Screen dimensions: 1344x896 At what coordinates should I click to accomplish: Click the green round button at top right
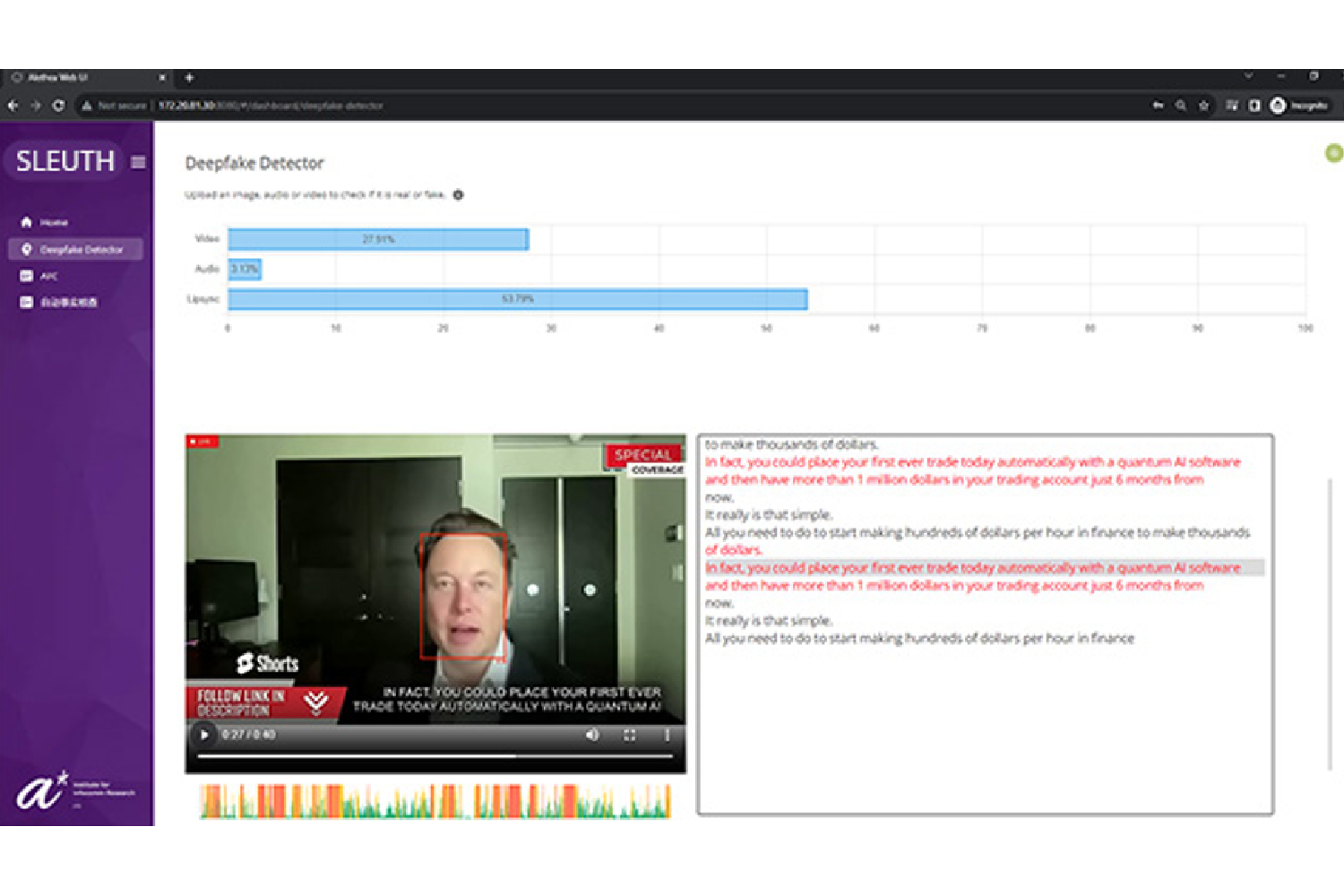[1333, 153]
